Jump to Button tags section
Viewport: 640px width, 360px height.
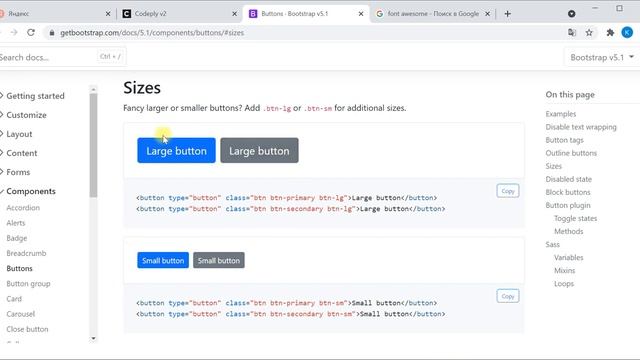pyautogui.click(x=564, y=140)
